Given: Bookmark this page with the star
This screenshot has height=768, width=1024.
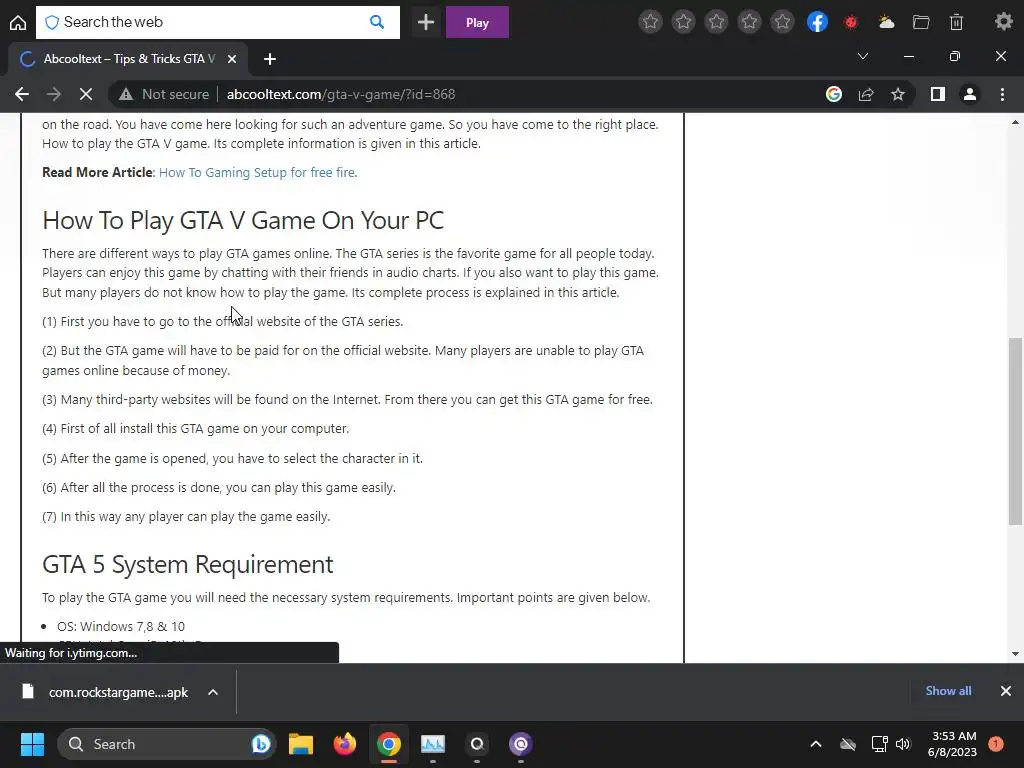Looking at the screenshot, I should coord(898,94).
